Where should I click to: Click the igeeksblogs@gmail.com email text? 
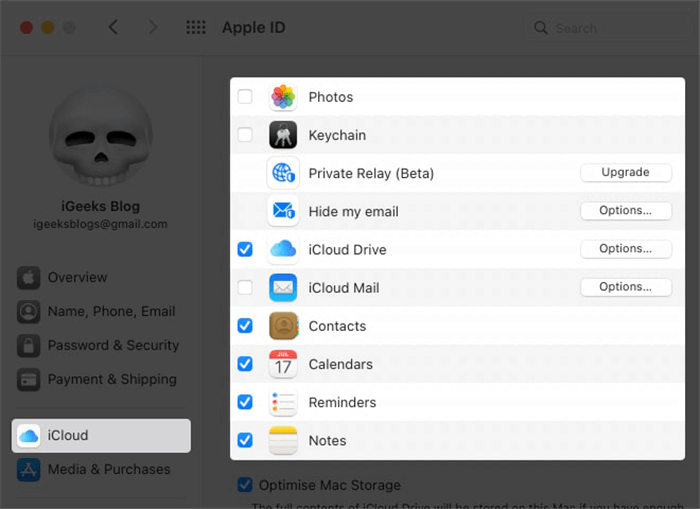pos(101,224)
